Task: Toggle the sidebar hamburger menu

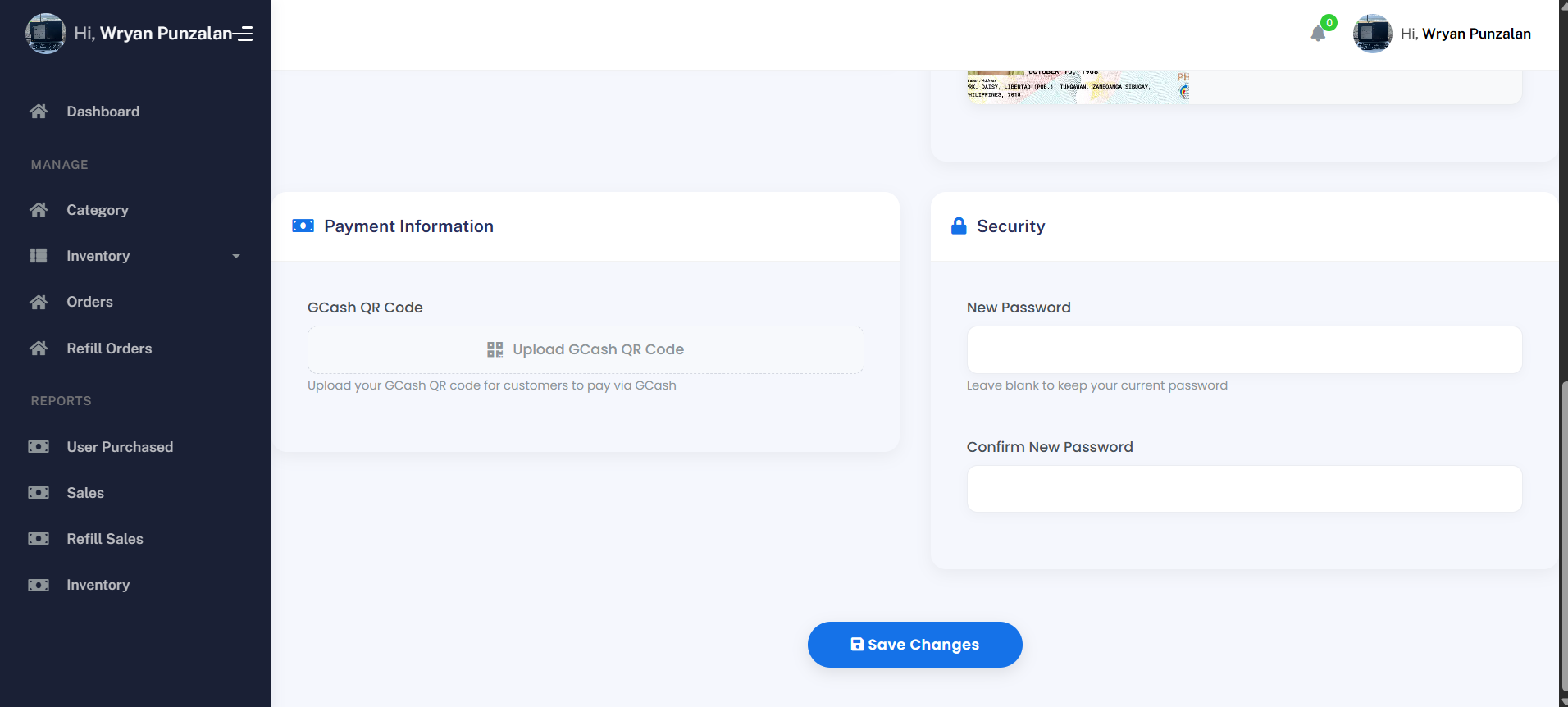Action: 244,34
